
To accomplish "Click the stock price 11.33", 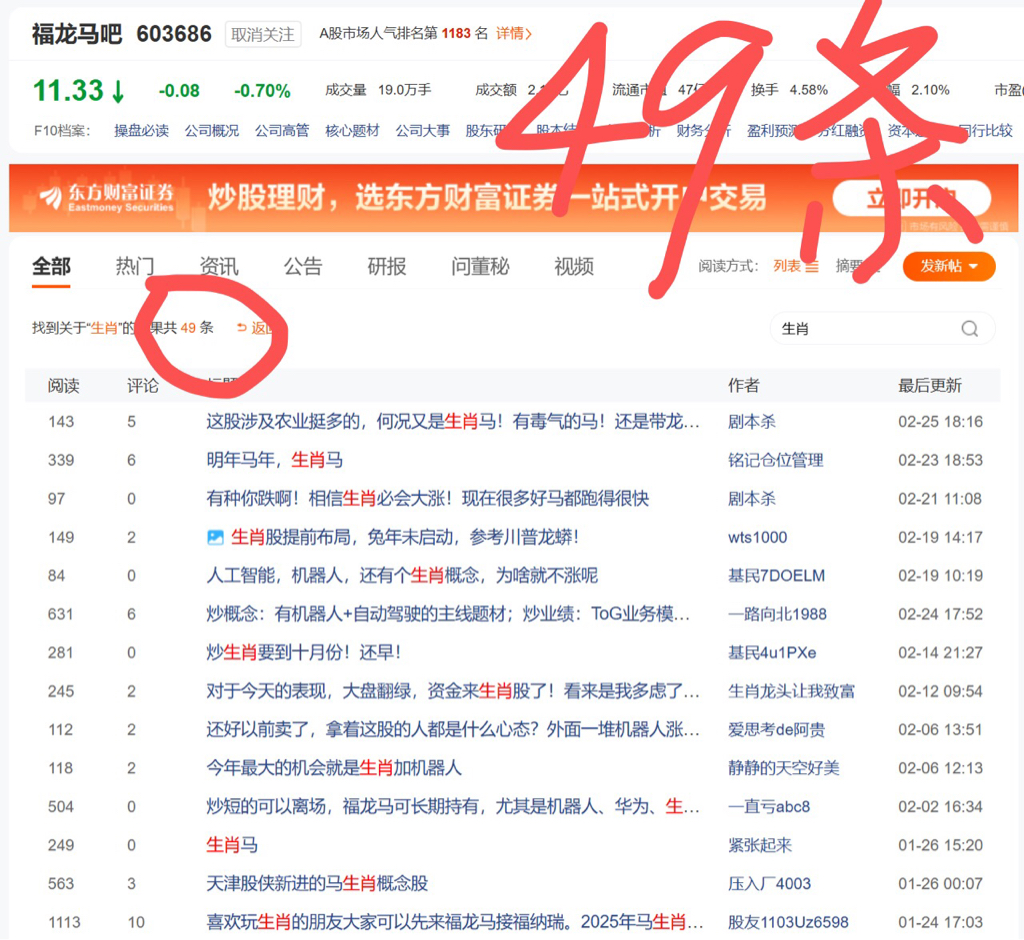I will click(x=68, y=91).
